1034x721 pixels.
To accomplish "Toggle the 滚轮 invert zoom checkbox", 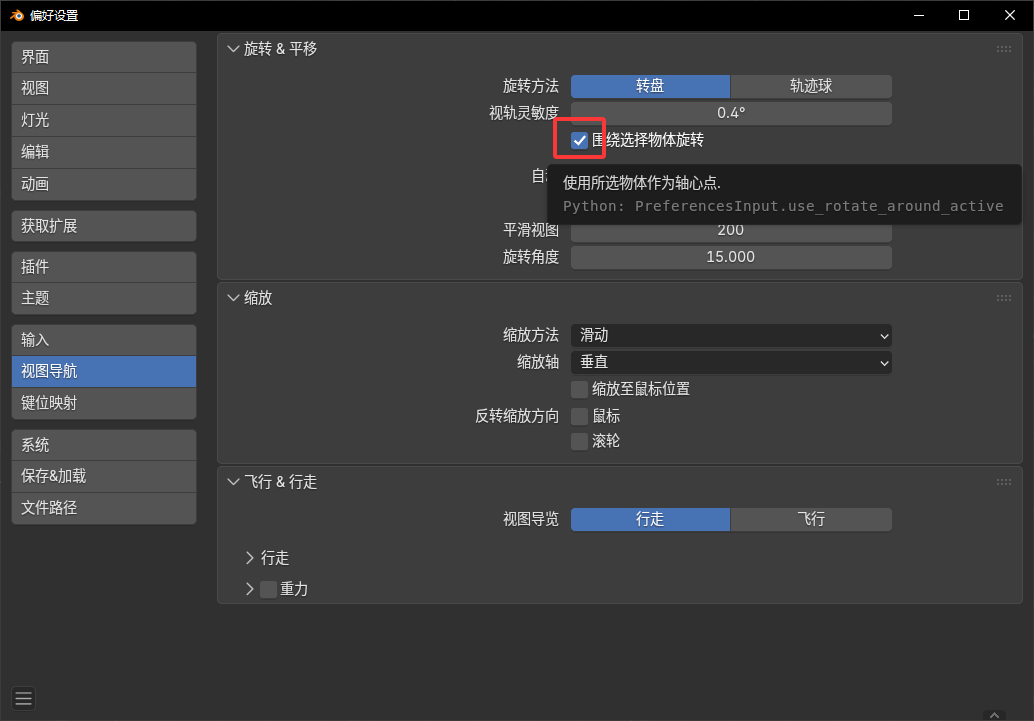I will 580,441.
